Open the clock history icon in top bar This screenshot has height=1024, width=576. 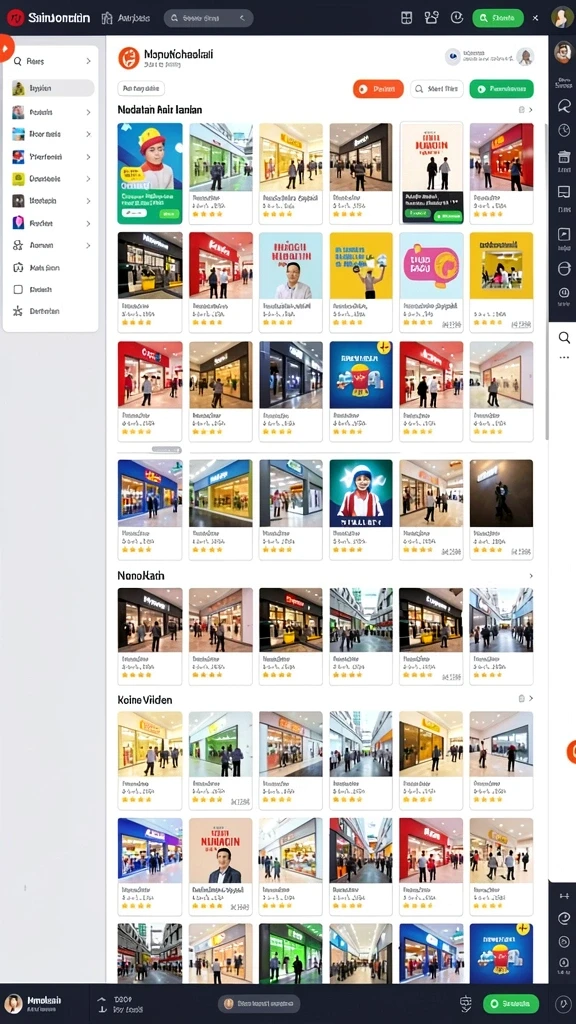point(457,18)
